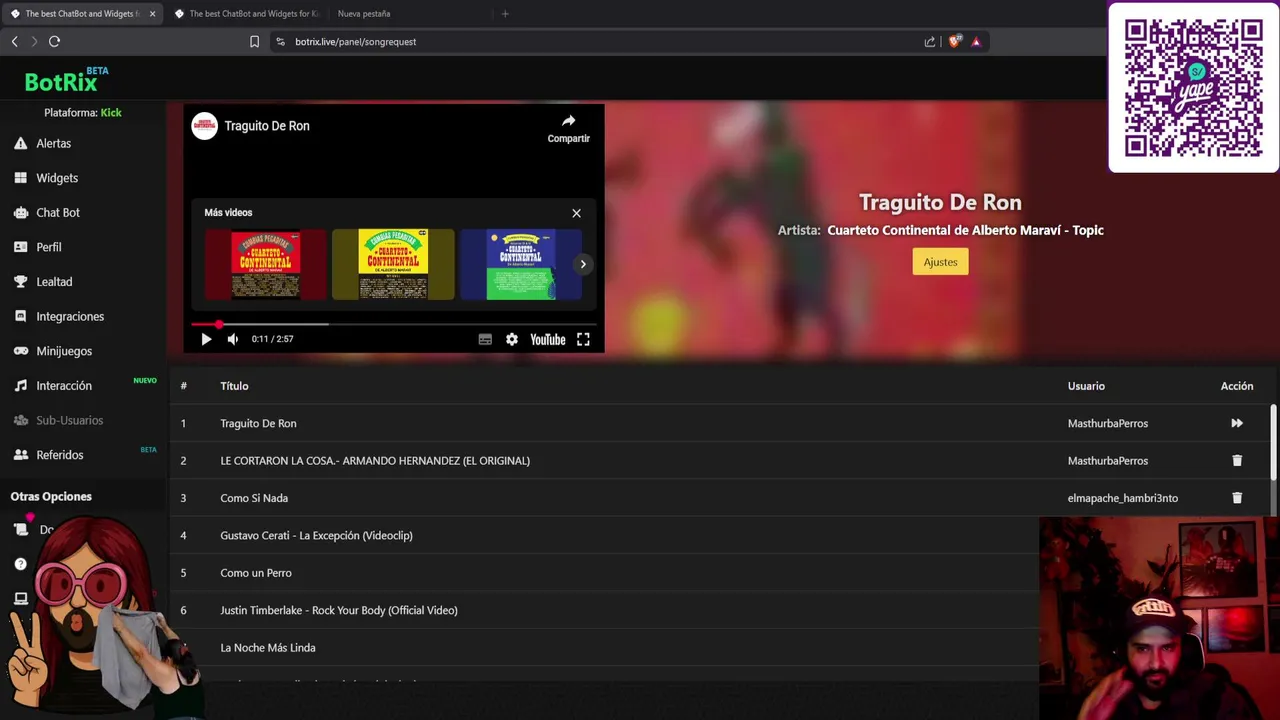Viewport: 1280px width, 720px height.
Task: Open the Chat Bot sidebar section
Action: (x=58, y=212)
